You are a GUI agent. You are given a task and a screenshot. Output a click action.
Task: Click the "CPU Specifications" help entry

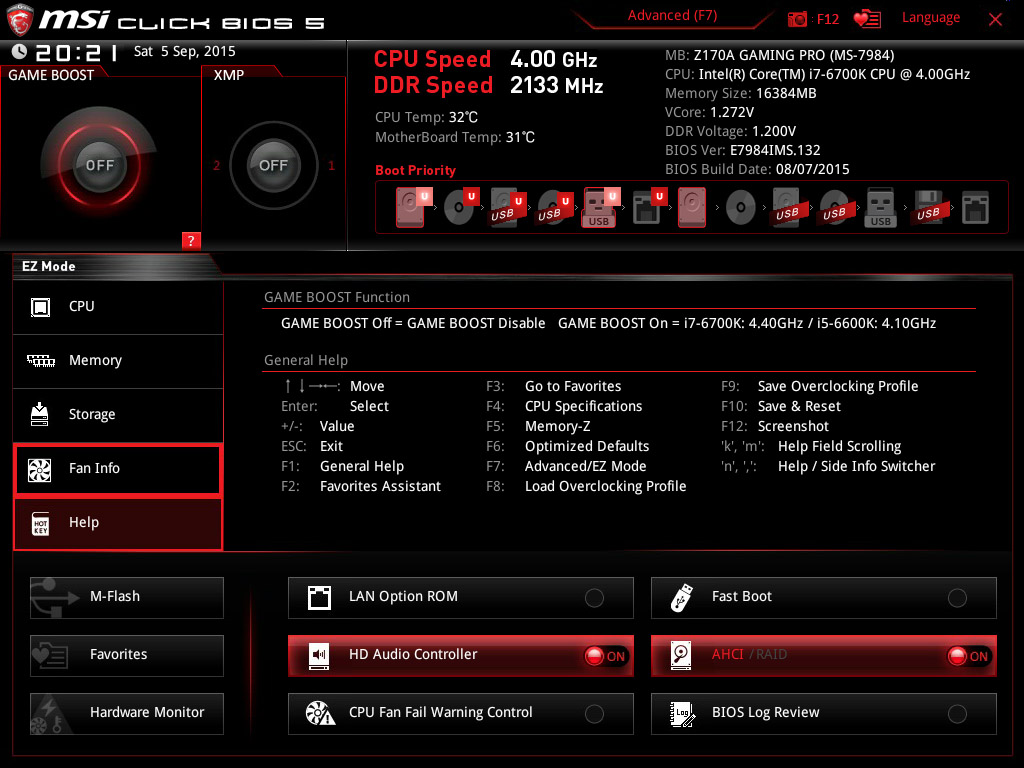pyautogui.click(x=584, y=406)
